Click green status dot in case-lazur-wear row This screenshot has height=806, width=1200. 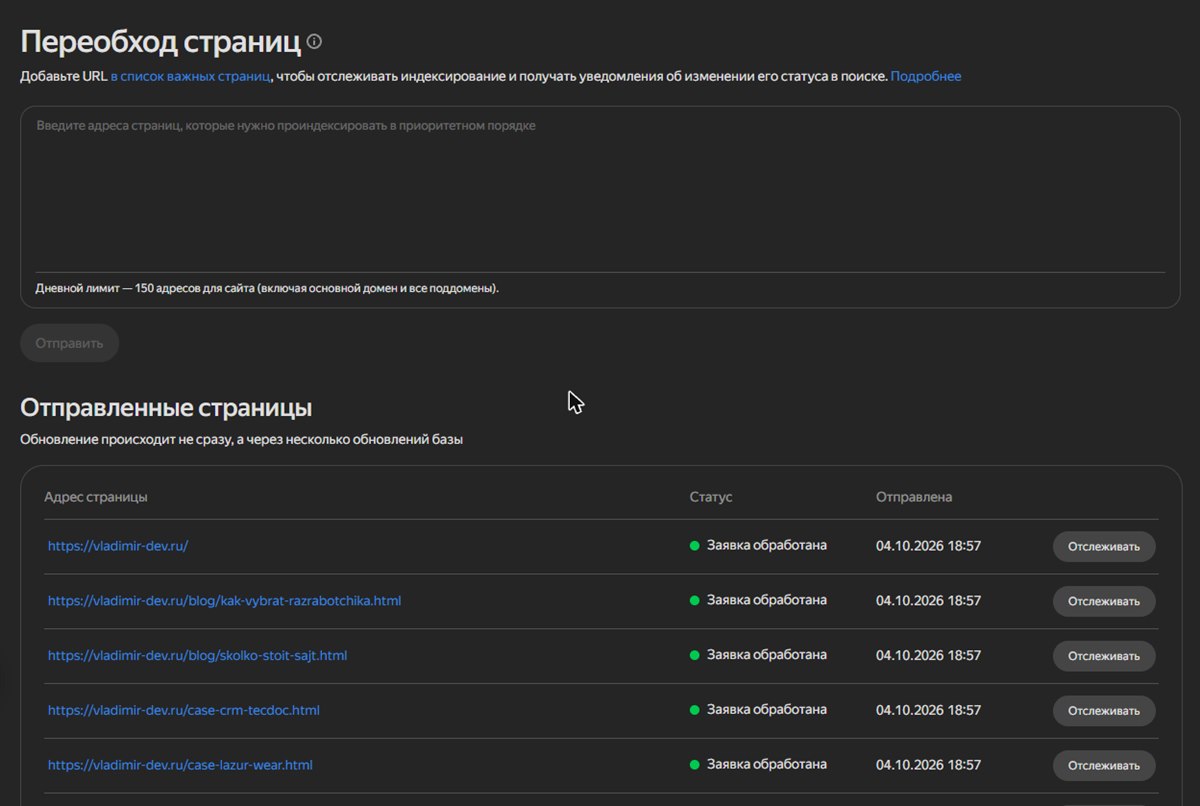[x=694, y=765]
